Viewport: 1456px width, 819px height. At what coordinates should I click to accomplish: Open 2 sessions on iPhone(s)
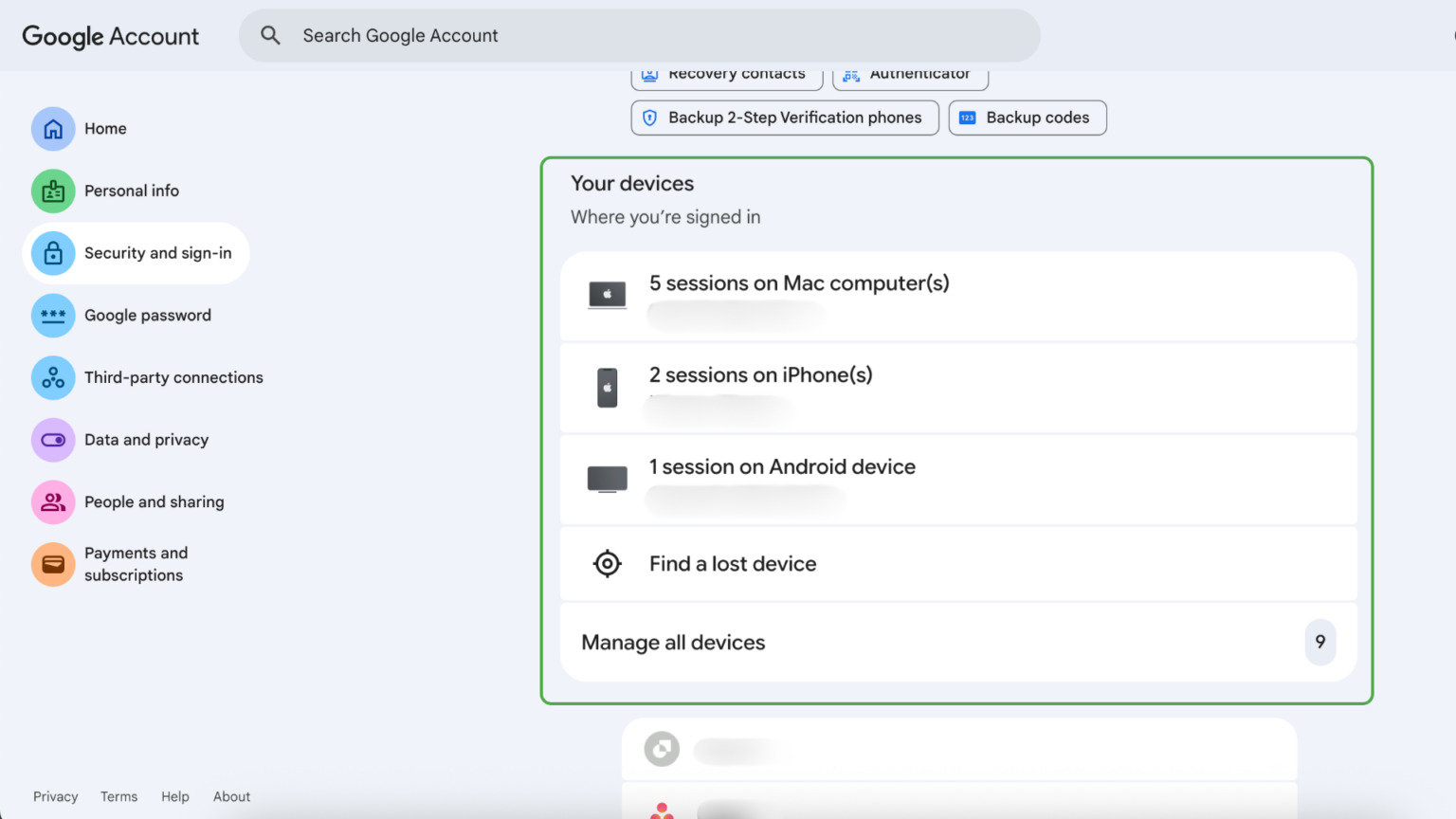click(958, 389)
